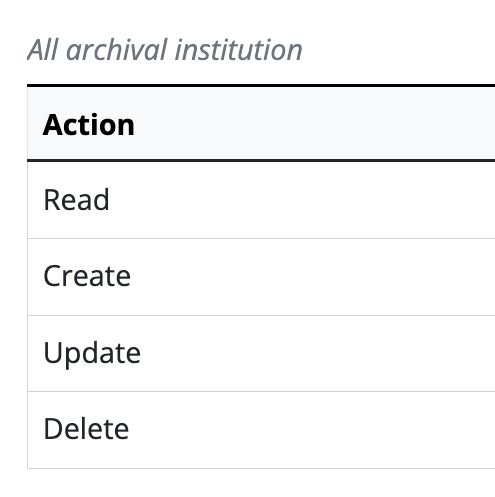Click the word "institution" in the heading
This screenshot has height=497, width=495.
[x=239, y=50]
